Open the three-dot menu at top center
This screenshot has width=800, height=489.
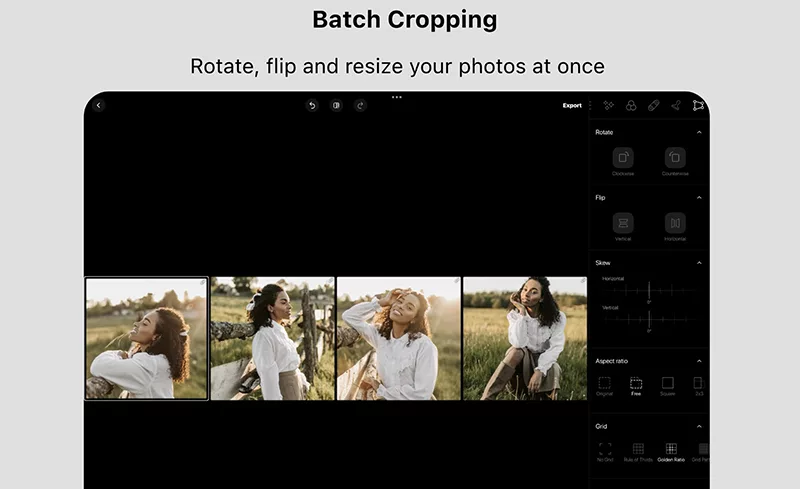[x=396, y=97]
